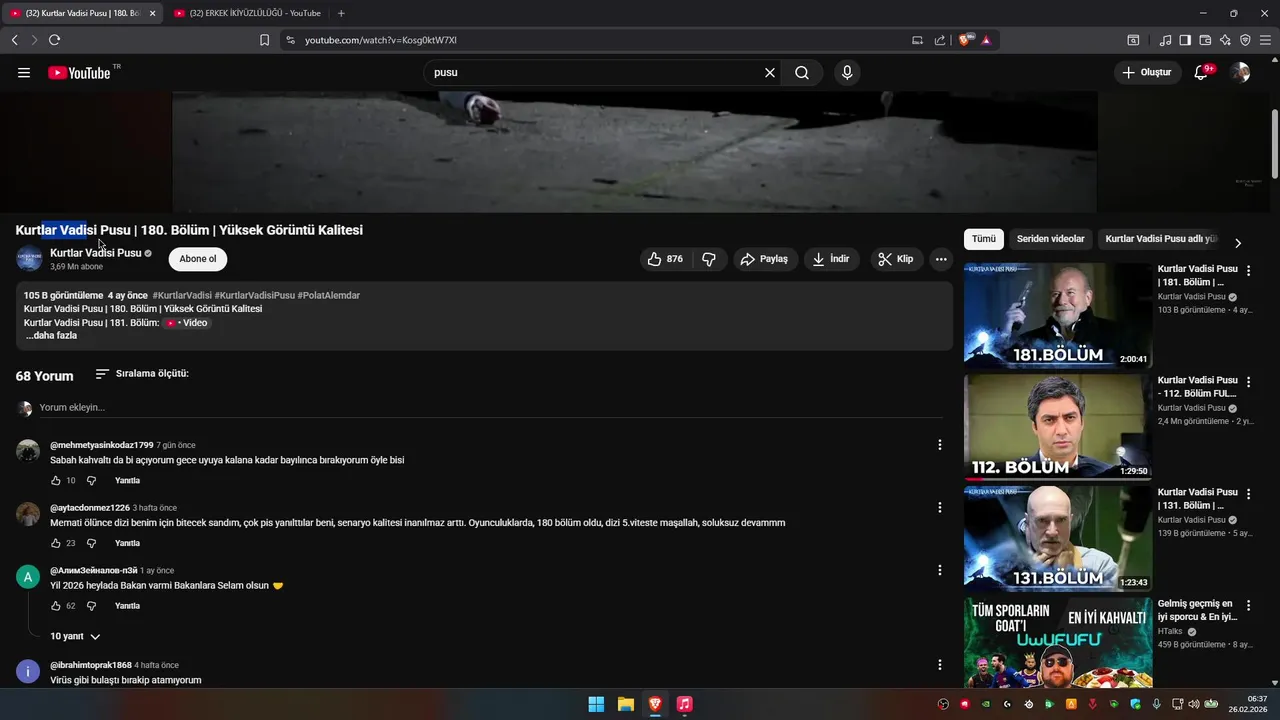Open the 131.BÖLÜM video thumbnail
1280x720 pixels.
point(1057,539)
